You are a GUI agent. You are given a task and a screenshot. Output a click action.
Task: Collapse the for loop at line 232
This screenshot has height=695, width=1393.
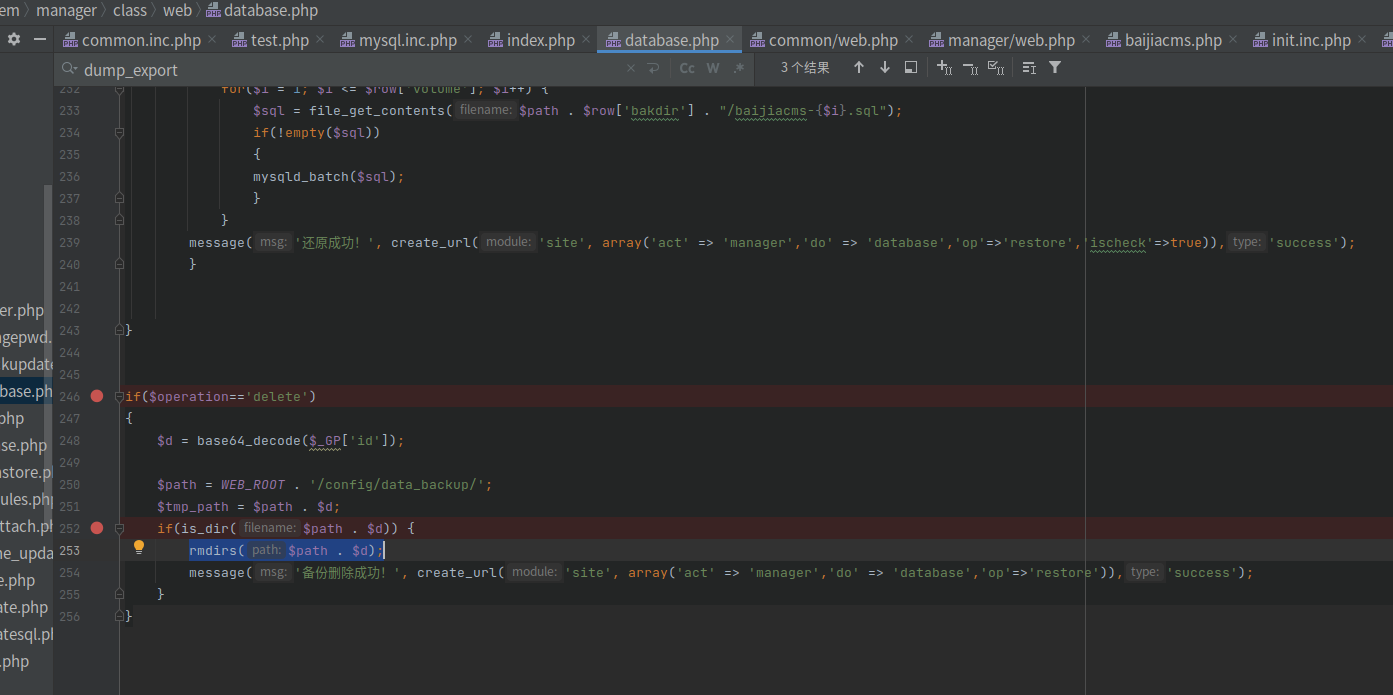[x=119, y=89]
